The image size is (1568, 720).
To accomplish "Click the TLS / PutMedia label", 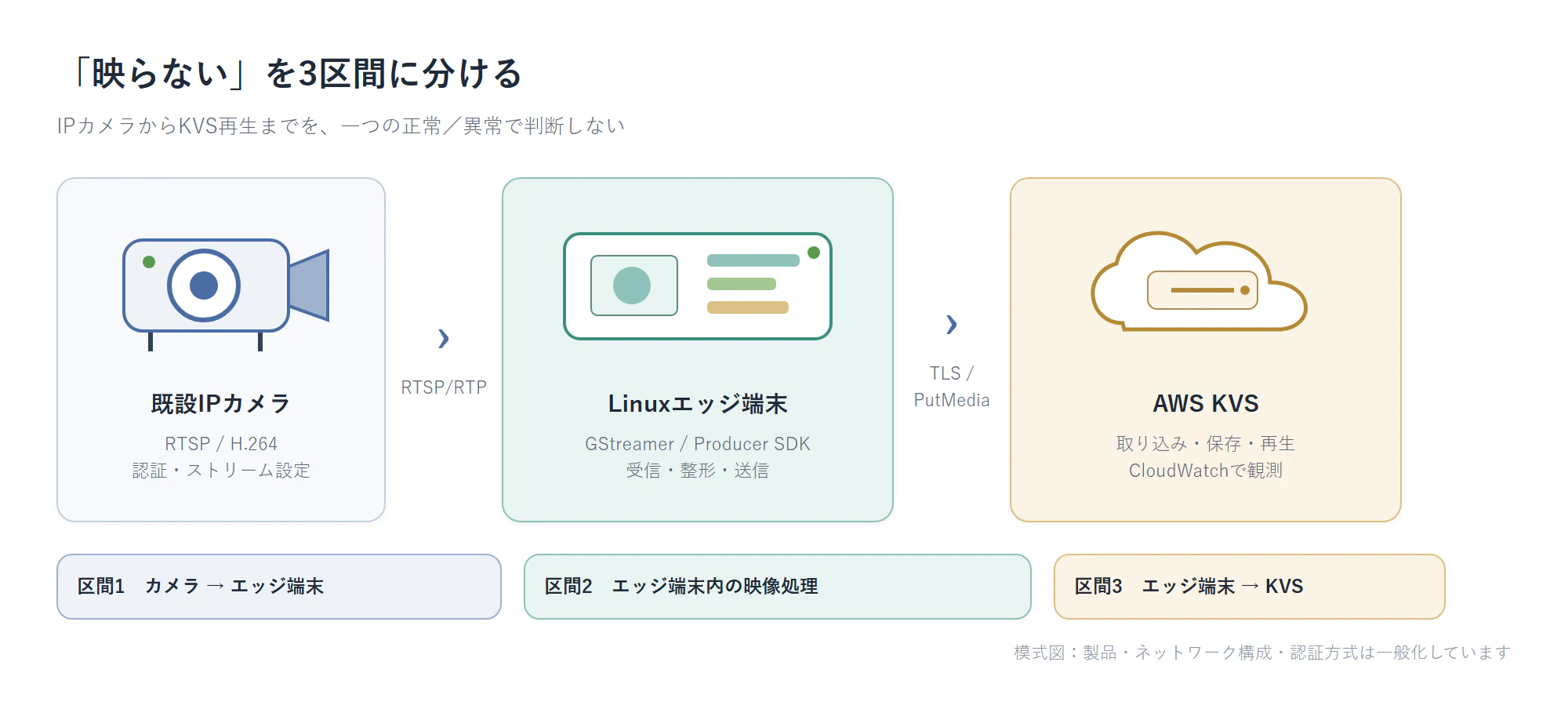I will (952, 387).
